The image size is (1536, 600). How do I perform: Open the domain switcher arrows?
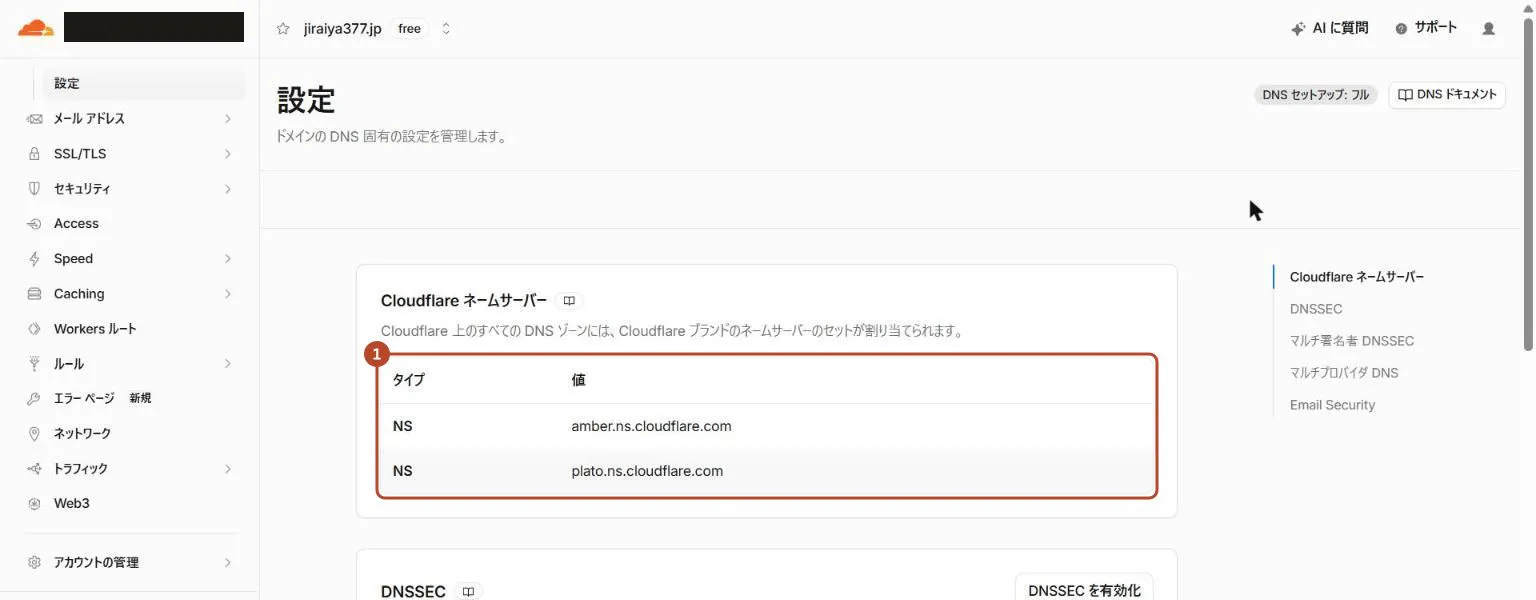[x=446, y=28]
